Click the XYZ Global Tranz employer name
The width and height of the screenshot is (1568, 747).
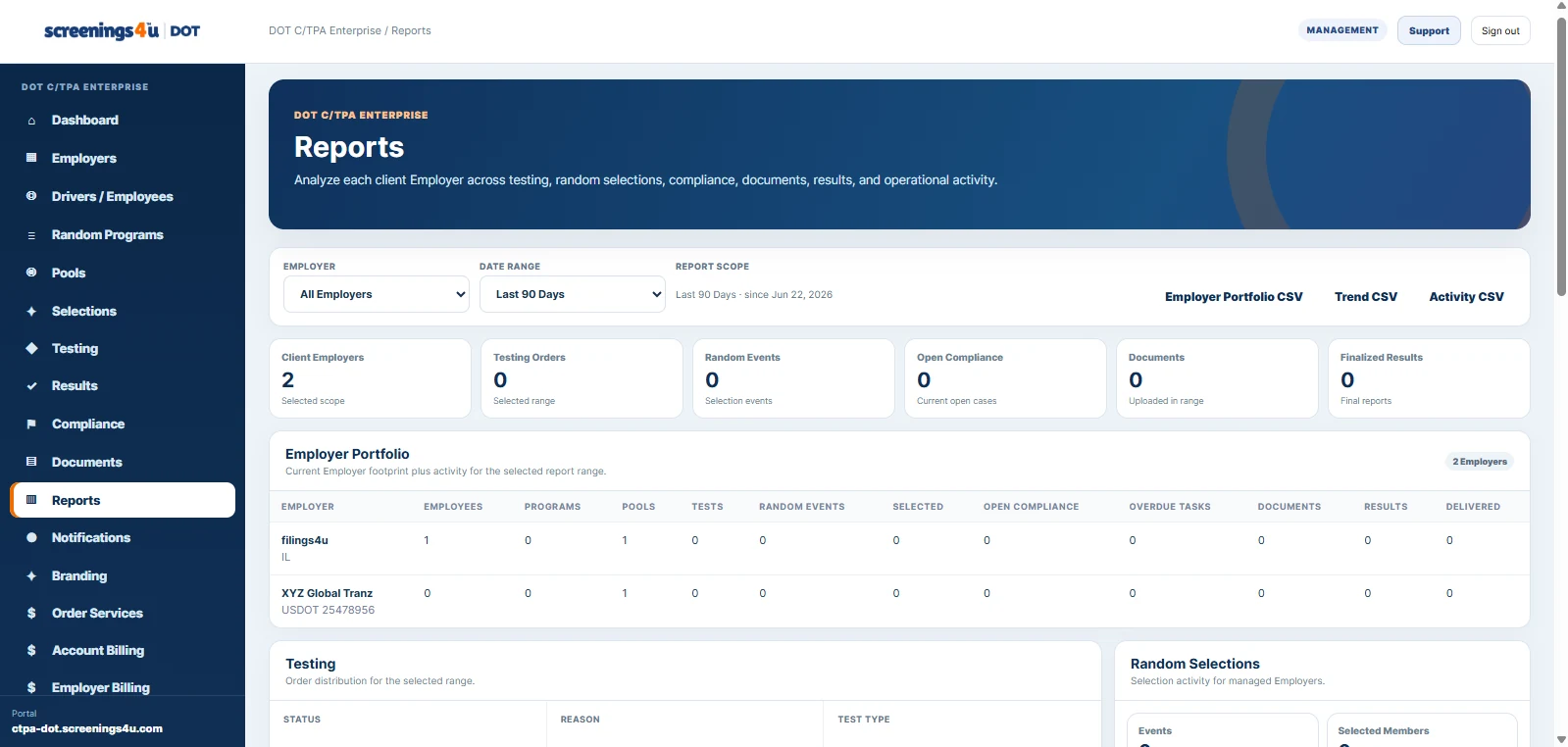click(x=327, y=593)
